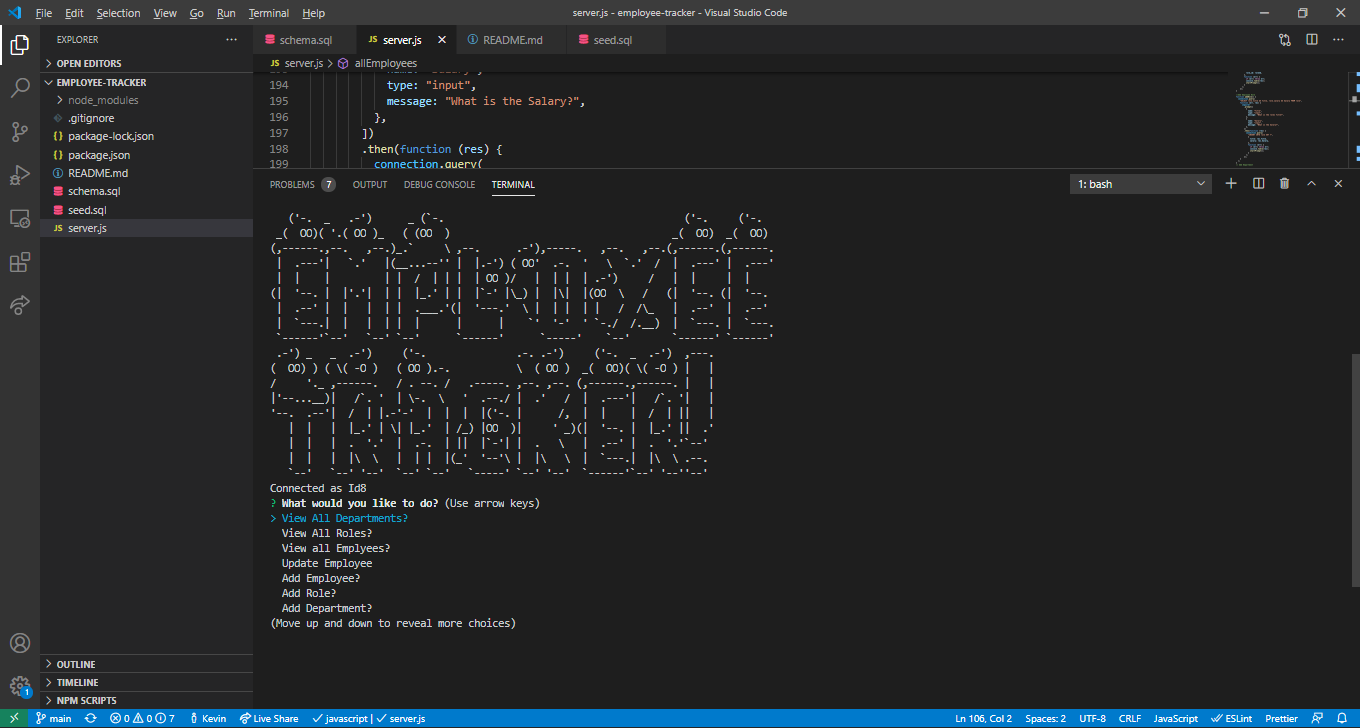This screenshot has width=1360, height=728.
Task: Open the Remote Explorer icon
Action: (x=19, y=218)
